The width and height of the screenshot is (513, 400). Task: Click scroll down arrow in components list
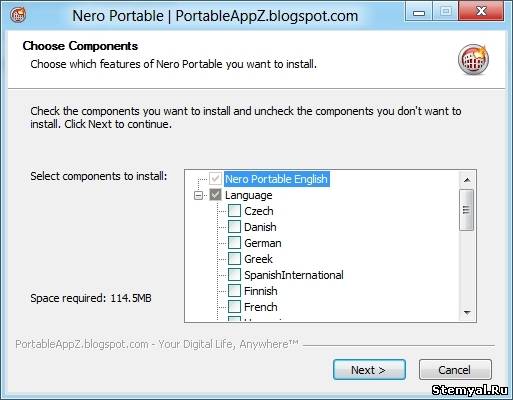(467, 313)
